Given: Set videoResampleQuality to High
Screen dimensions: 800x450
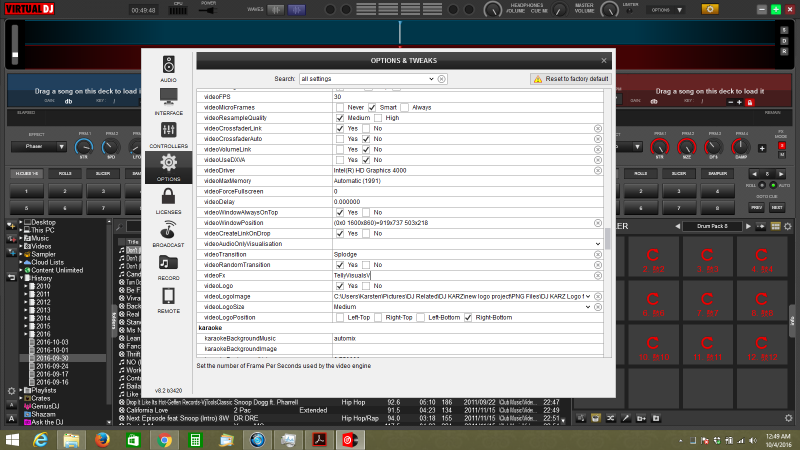Looking at the screenshot, I should 378,118.
